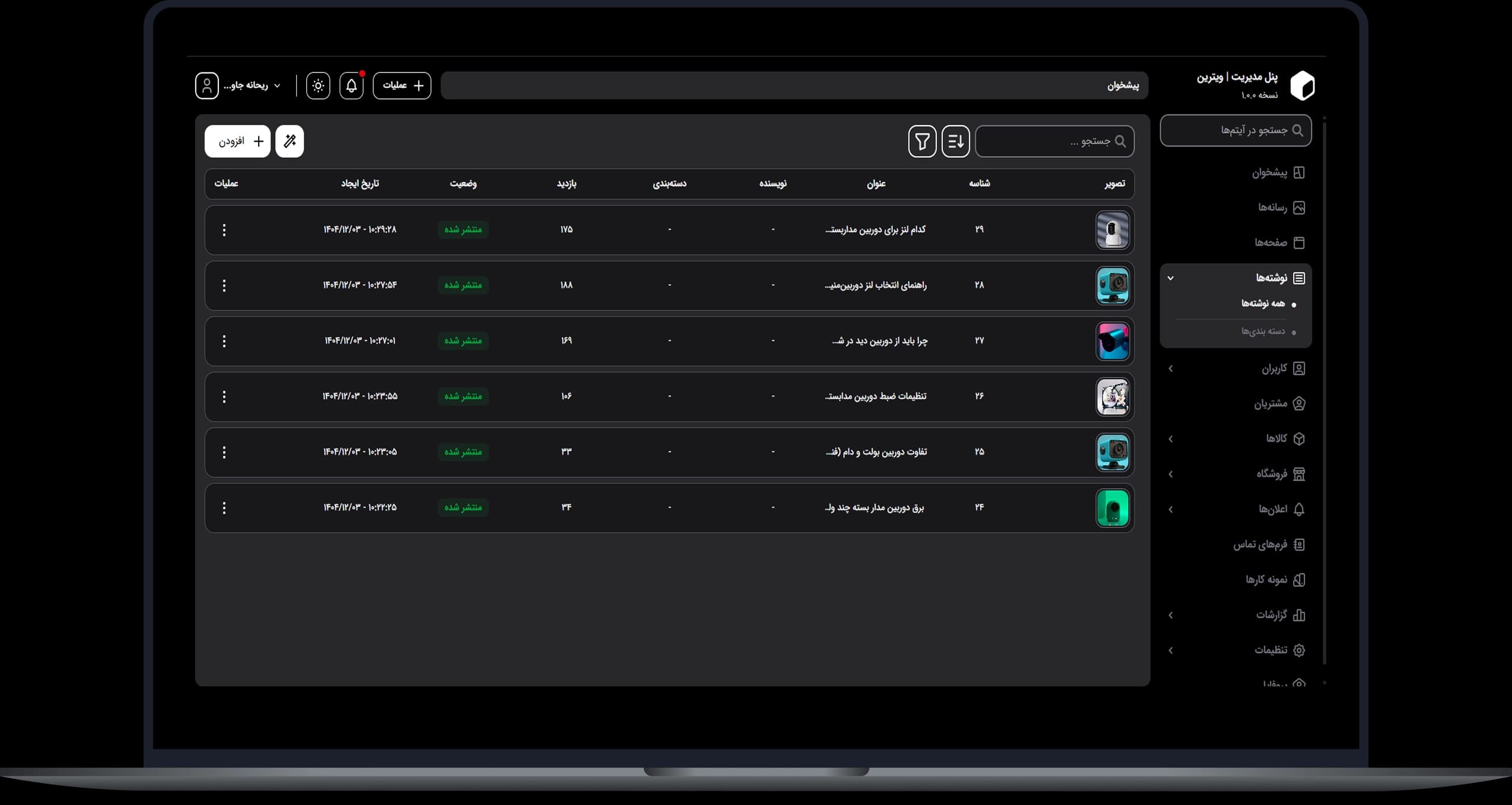Toggle light theme with sun icon

click(x=318, y=85)
